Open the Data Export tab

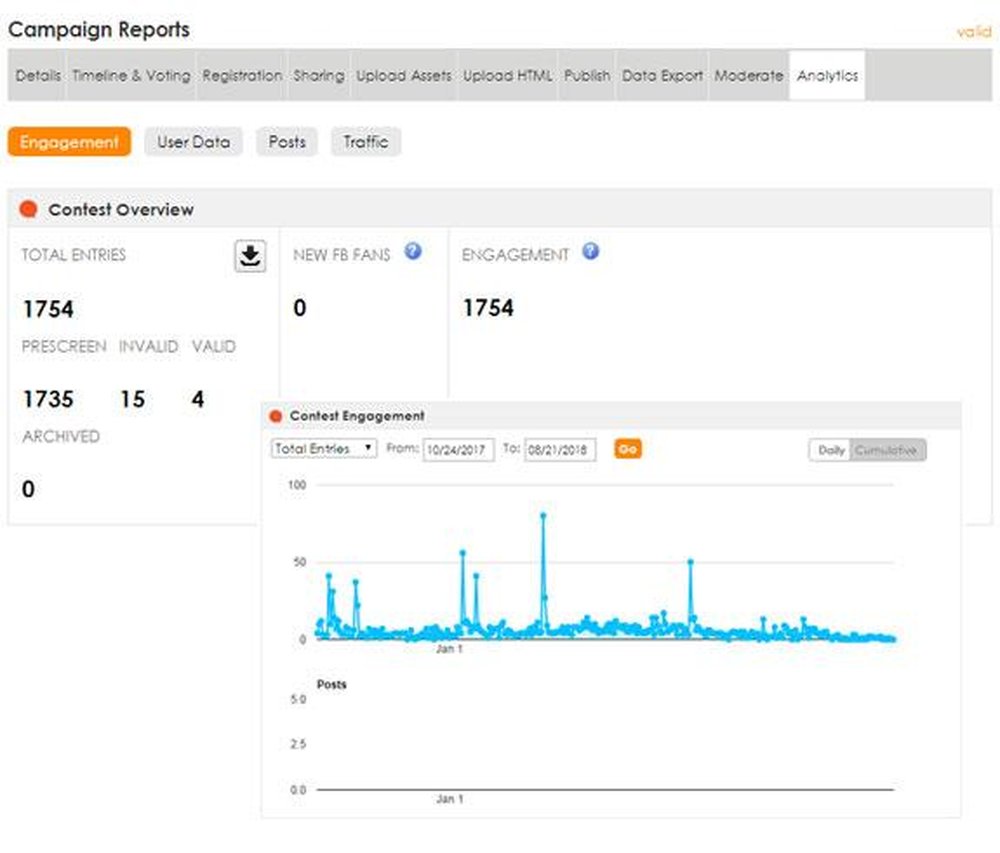pyautogui.click(x=662, y=76)
